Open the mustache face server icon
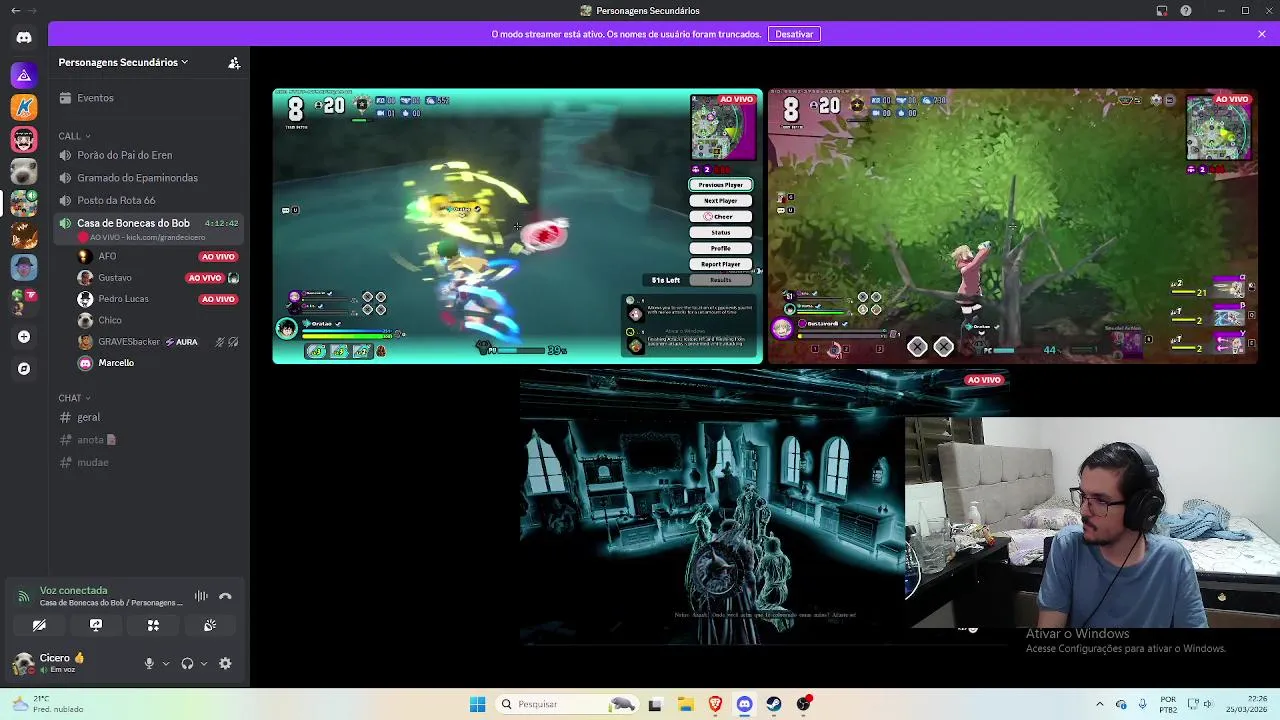The image size is (1280, 720). (x=24, y=139)
